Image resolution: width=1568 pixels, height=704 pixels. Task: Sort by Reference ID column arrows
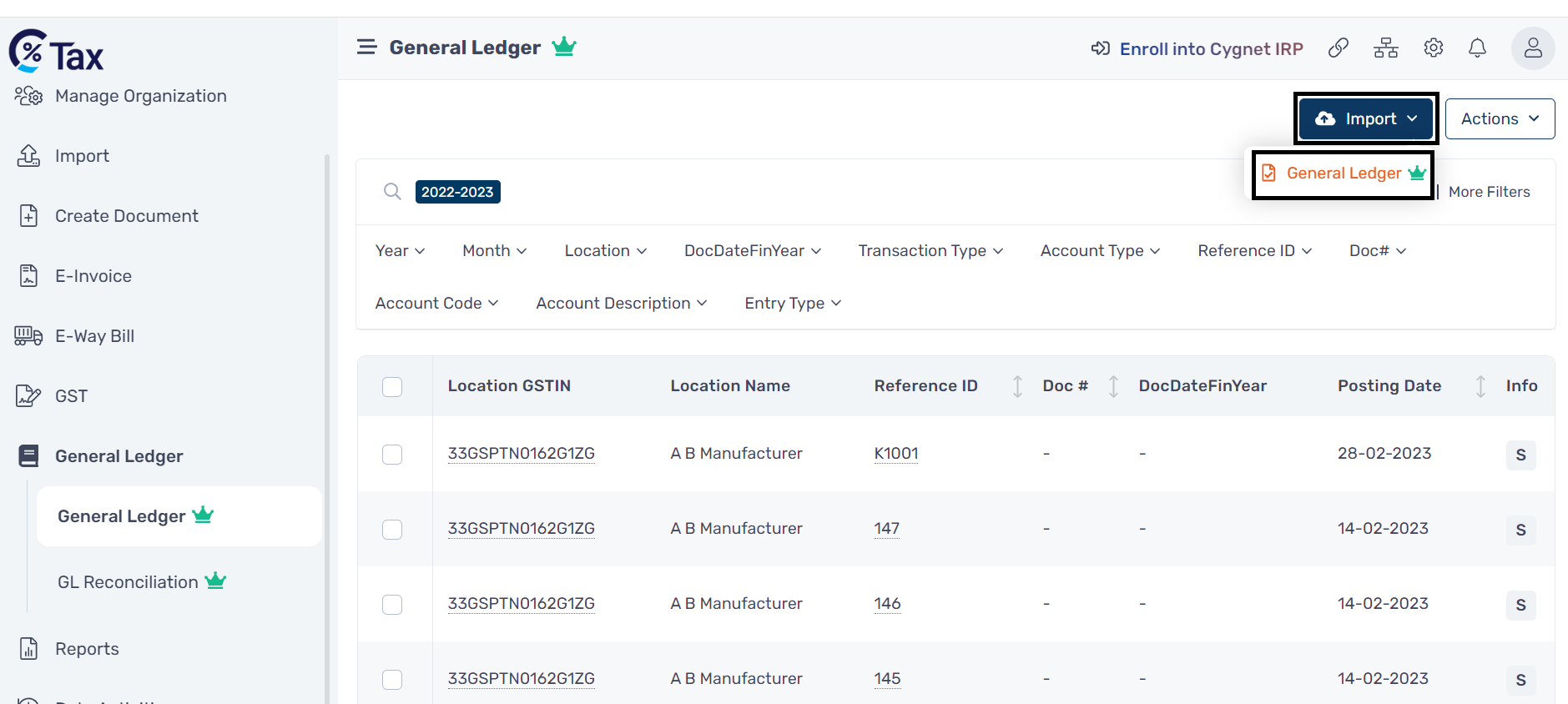click(1017, 386)
